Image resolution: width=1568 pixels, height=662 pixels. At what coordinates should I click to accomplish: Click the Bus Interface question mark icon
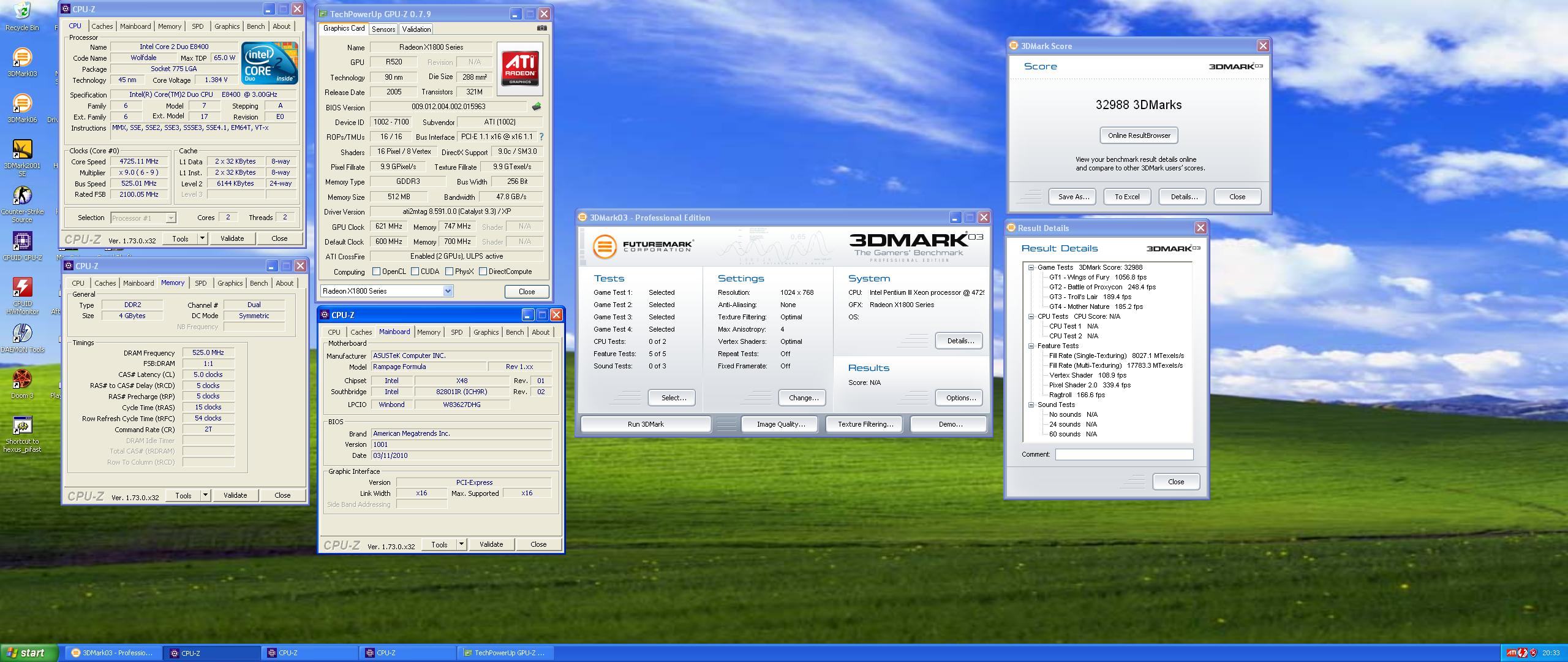coord(541,137)
